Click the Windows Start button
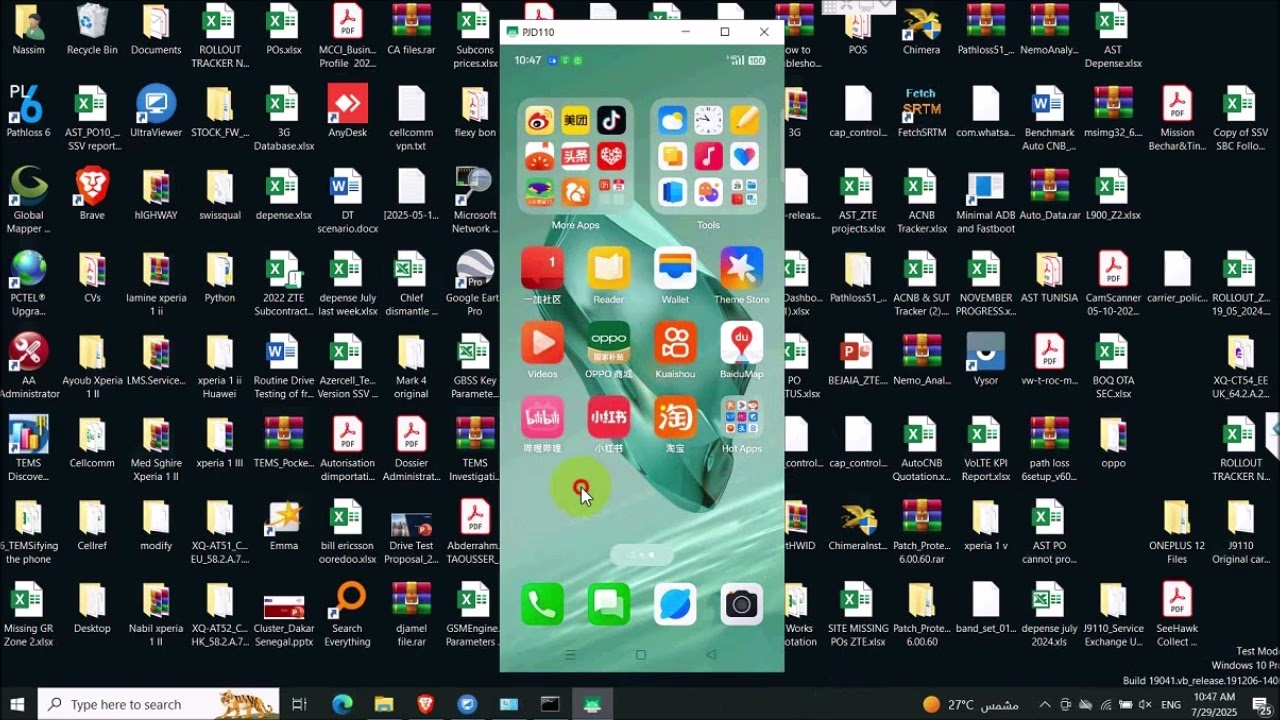This screenshot has height=720, width=1280. [18, 704]
